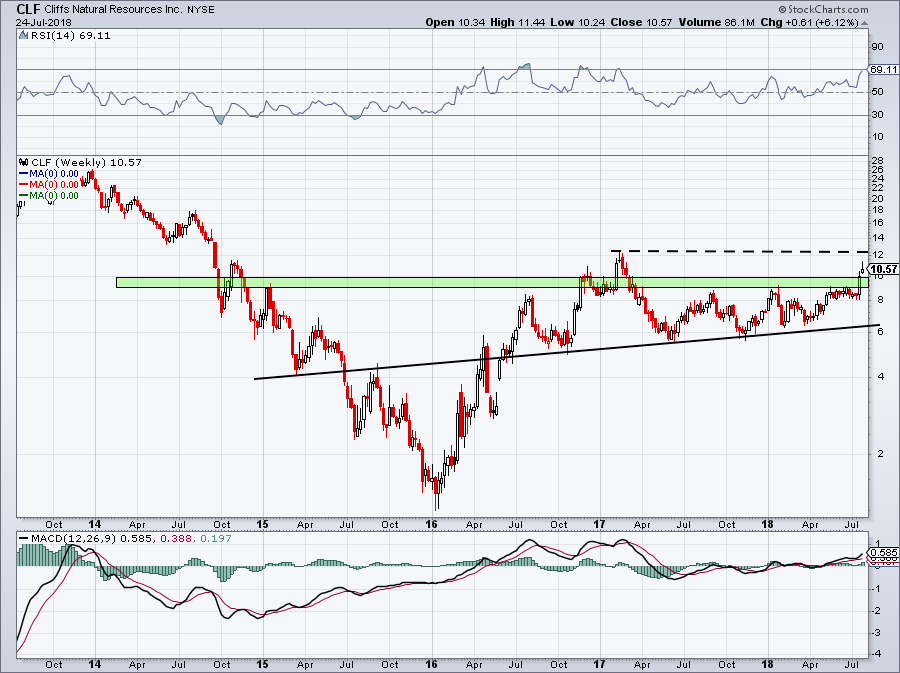The image size is (900, 673).
Task: Click the 0.585 MACD value tag
Action: pos(884,553)
